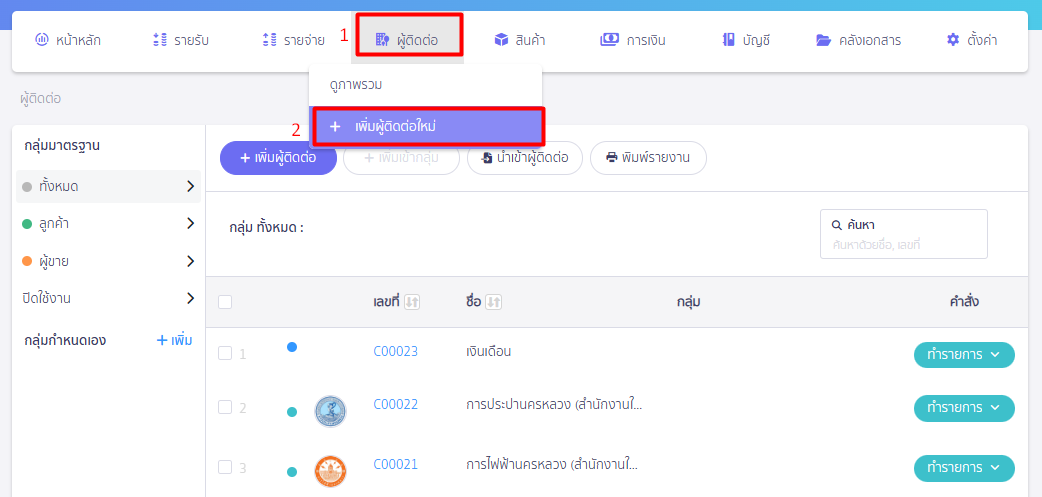Click the name การประปานครหลวง
This screenshot has width=1042, height=497.
[x=554, y=404]
